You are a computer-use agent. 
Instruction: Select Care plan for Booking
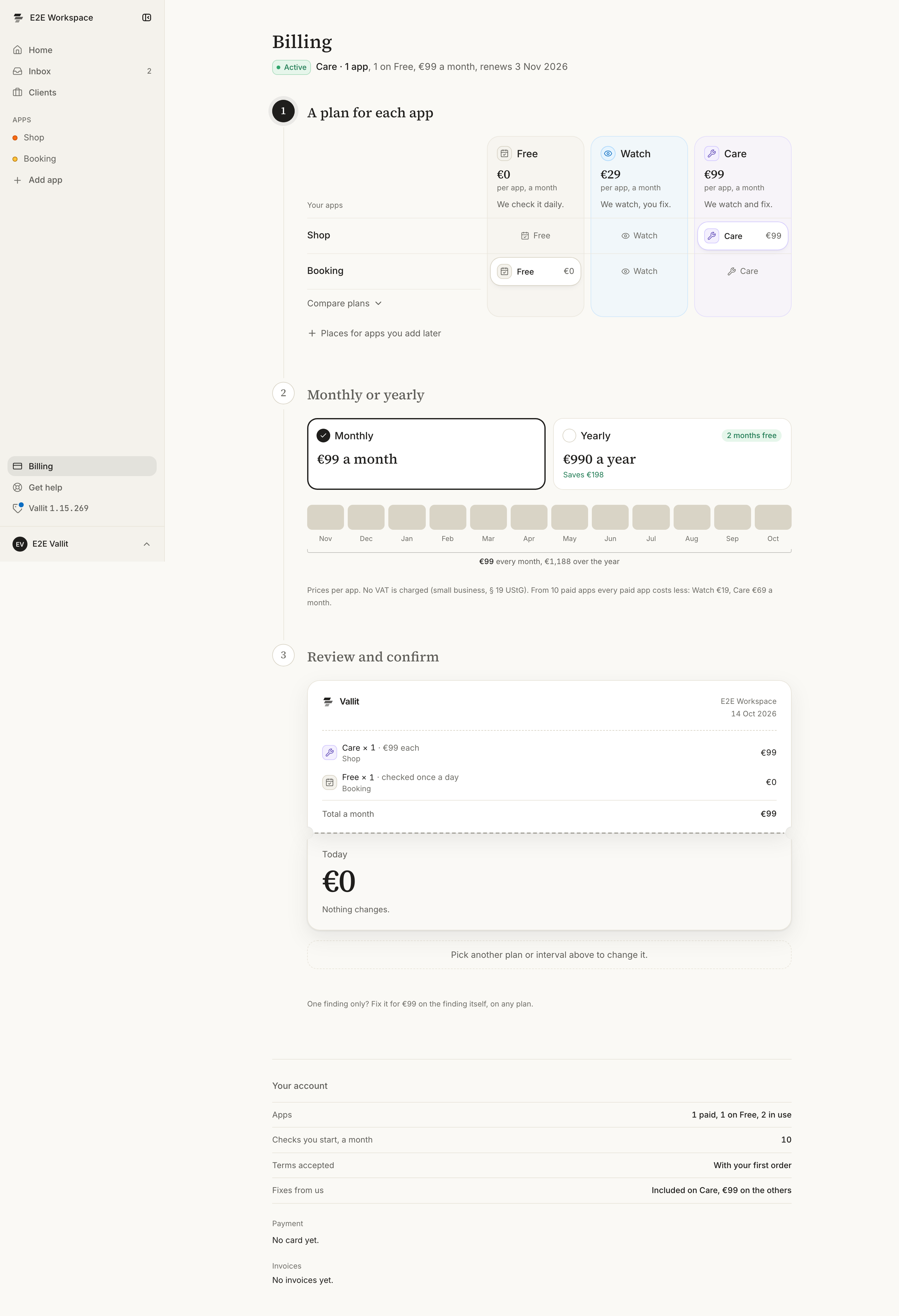(743, 271)
